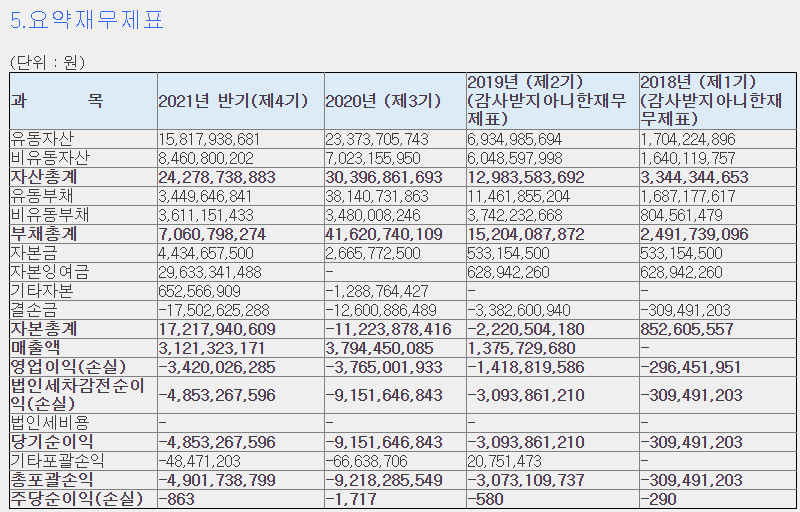Select the 영업이익(손실) row label

(68, 367)
